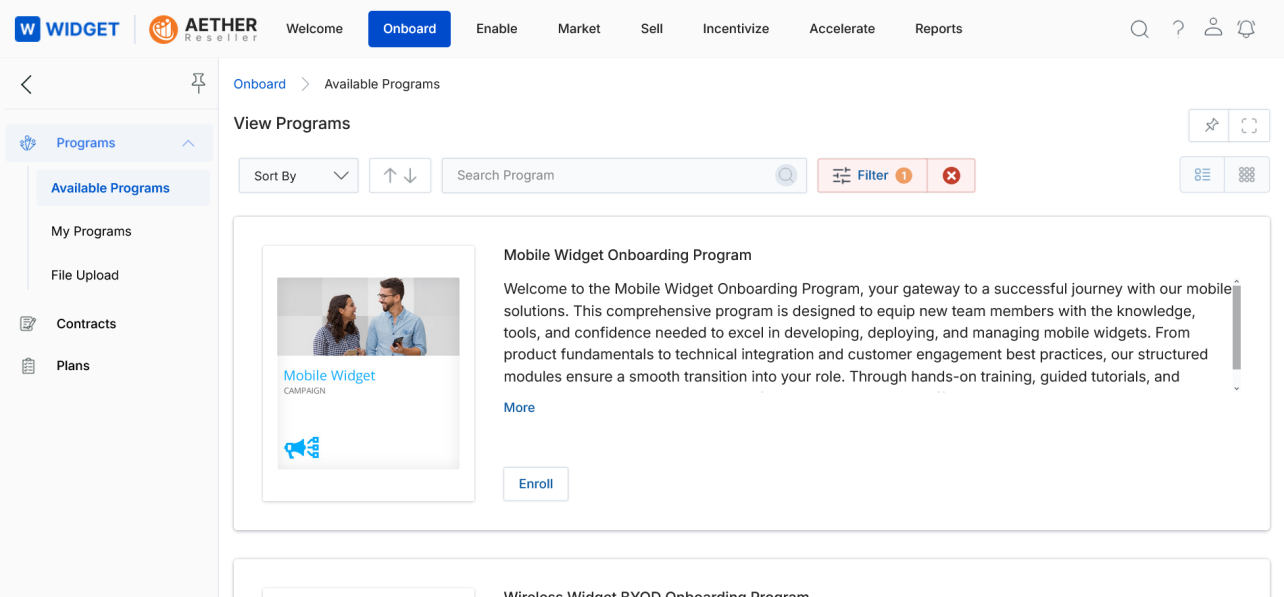Open the Sort By dropdown
The height and width of the screenshot is (597, 1284).
(298, 175)
